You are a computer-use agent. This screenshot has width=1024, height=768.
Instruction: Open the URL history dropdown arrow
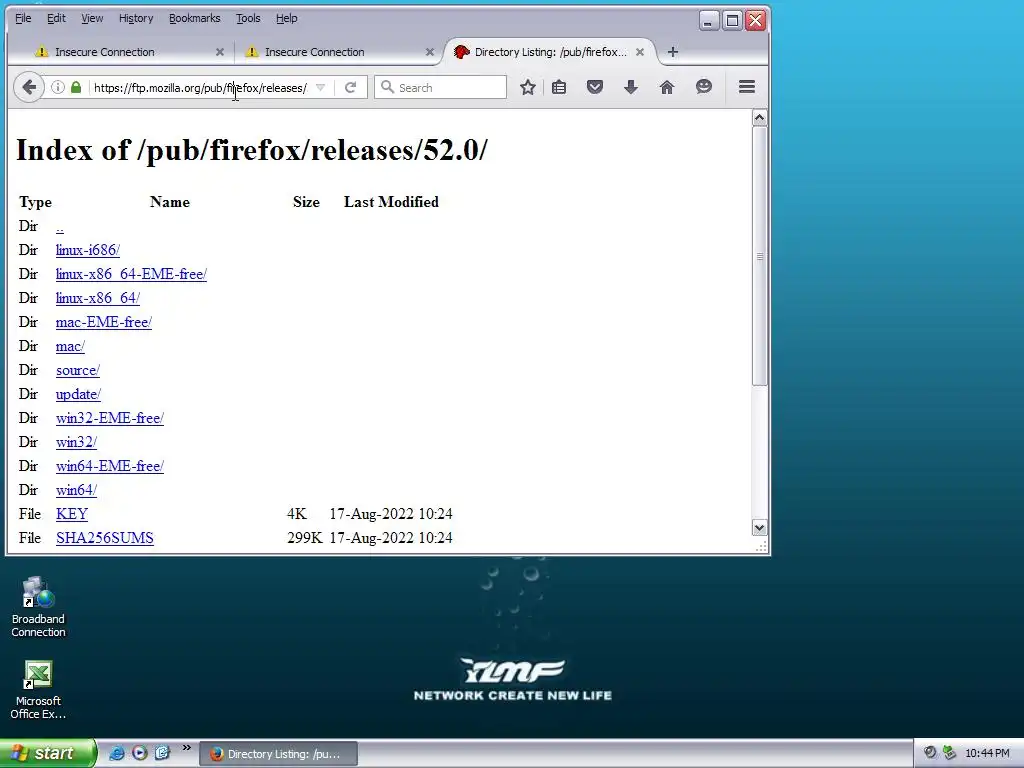pos(321,88)
